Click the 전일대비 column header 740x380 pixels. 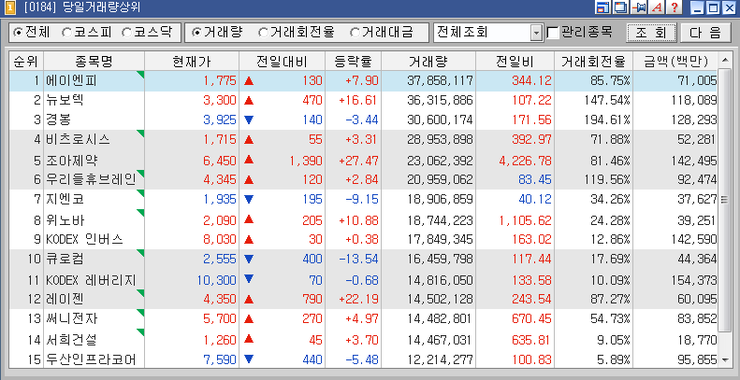[282, 61]
